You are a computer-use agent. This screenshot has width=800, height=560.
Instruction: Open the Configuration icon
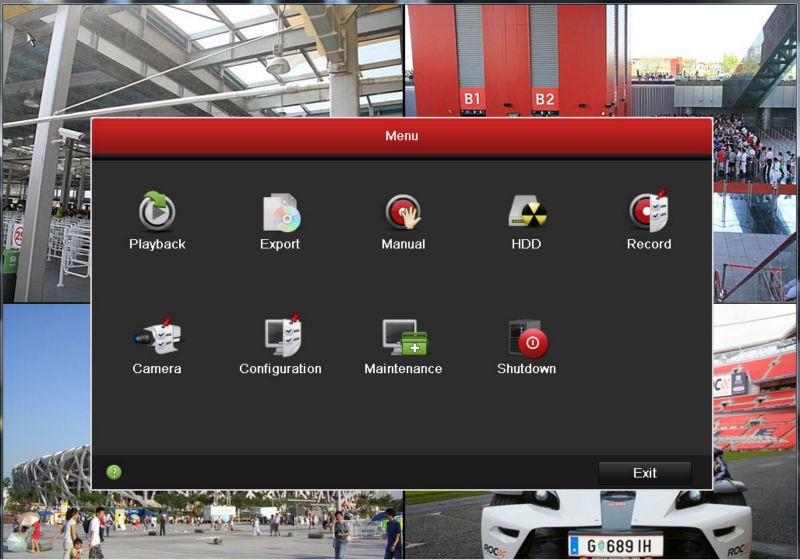[x=283, y=335]
